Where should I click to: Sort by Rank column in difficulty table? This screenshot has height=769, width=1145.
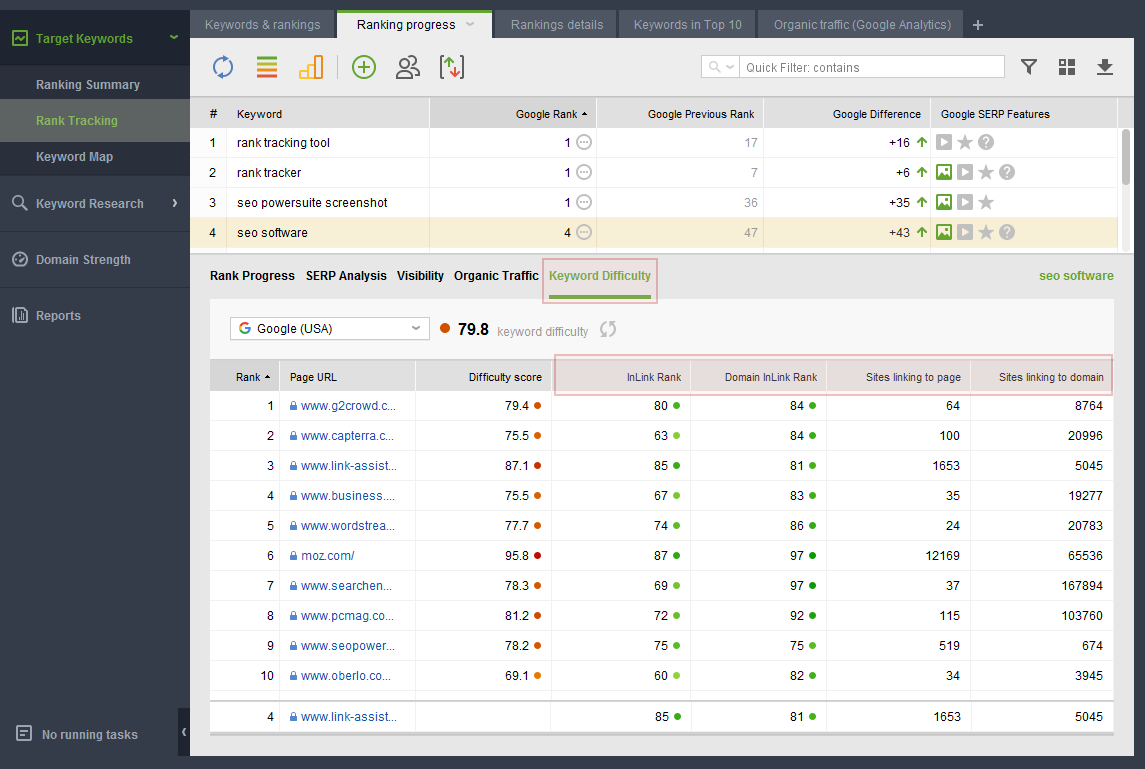coord(245,377)
